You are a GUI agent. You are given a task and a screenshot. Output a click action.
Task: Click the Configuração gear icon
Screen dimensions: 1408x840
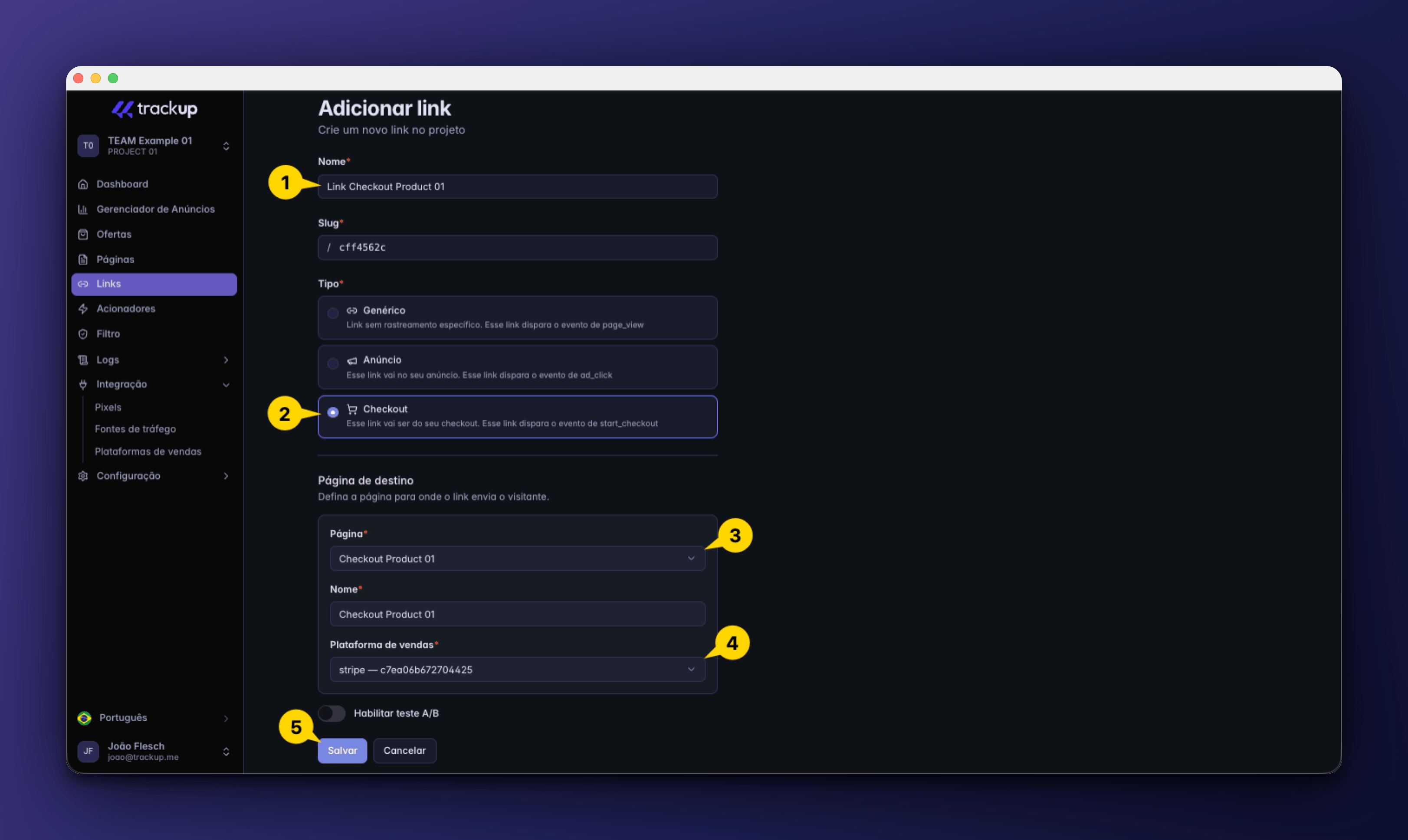click(83, 476)
